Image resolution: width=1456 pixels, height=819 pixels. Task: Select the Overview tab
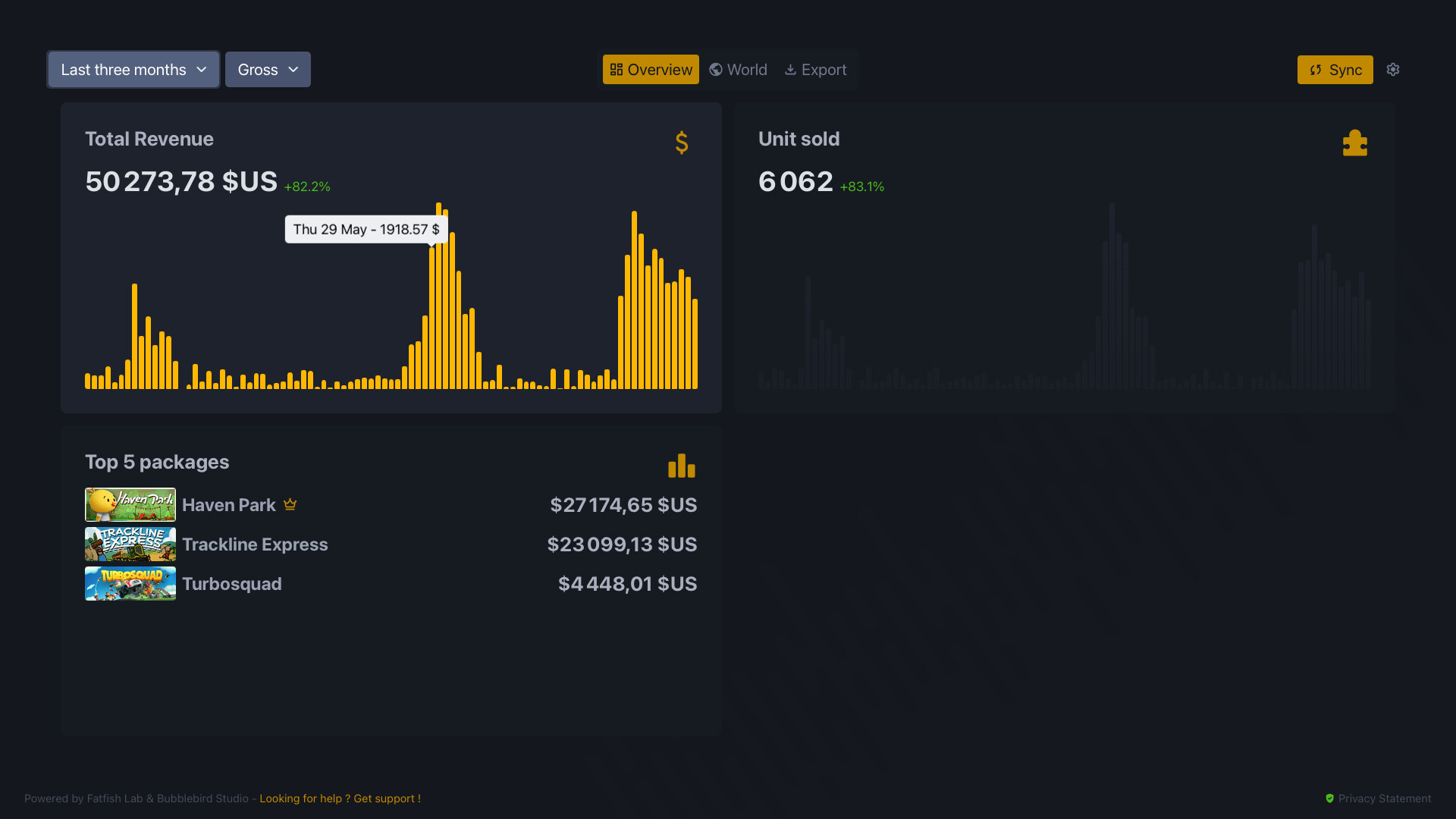click(x=650, y=69)
